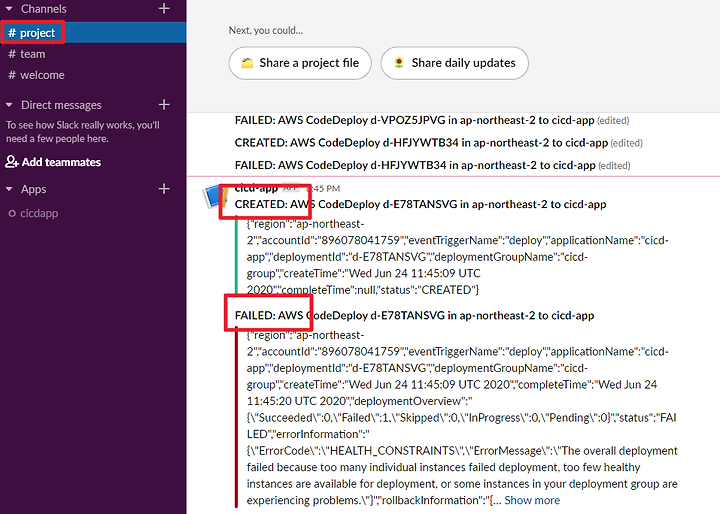Click the HEALTH_CONSTRAINTS error code text
The image size is (720, 514).
(393, 451)
